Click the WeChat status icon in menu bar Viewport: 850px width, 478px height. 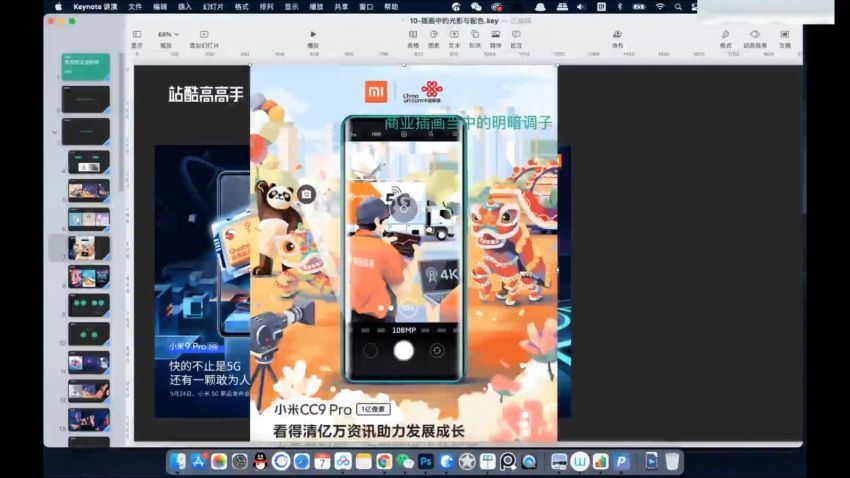[476, 7]
